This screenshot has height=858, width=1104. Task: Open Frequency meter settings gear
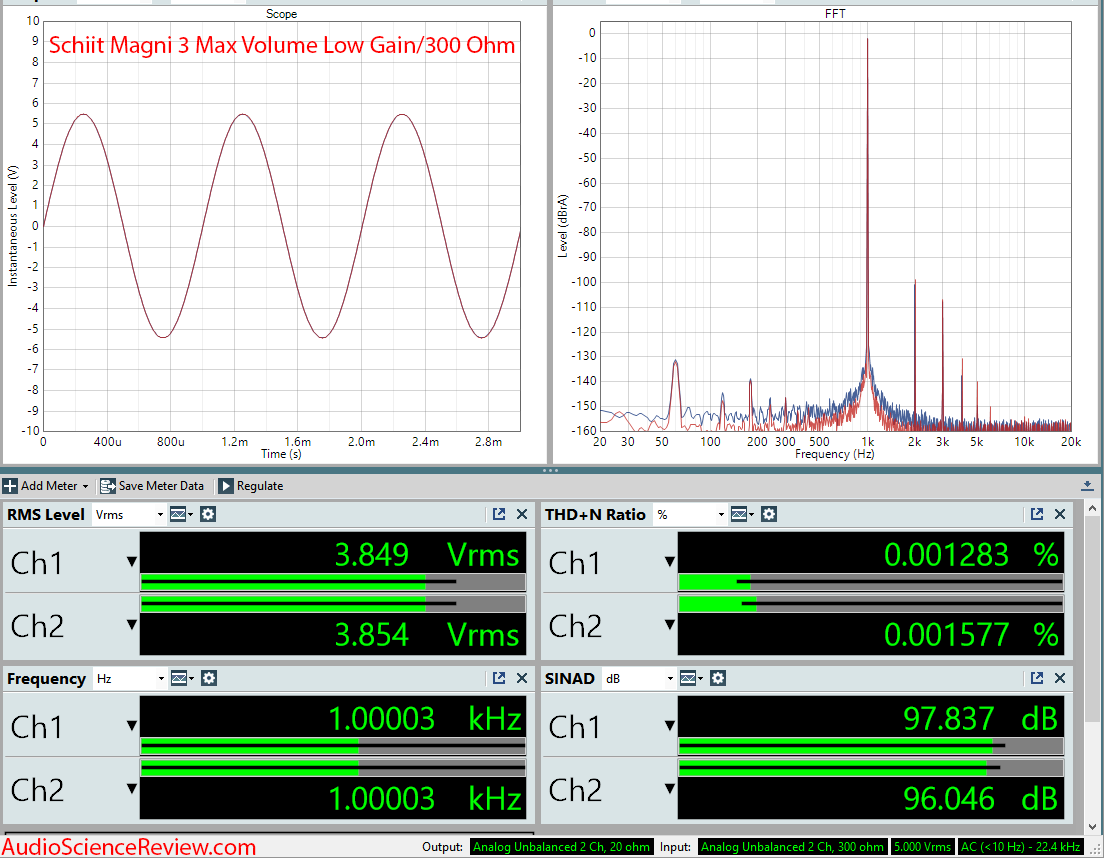(209, 679)
